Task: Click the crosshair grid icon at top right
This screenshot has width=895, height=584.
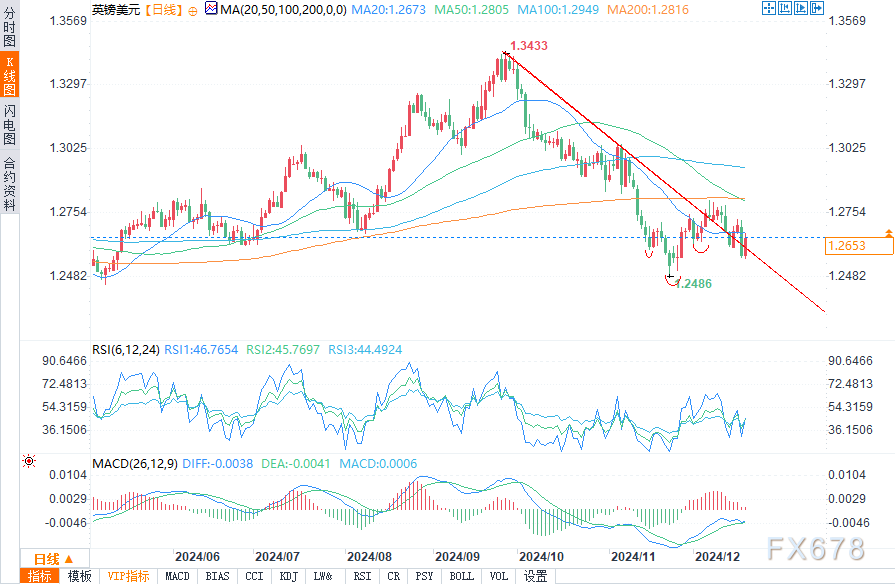Action: coord(769,8)
